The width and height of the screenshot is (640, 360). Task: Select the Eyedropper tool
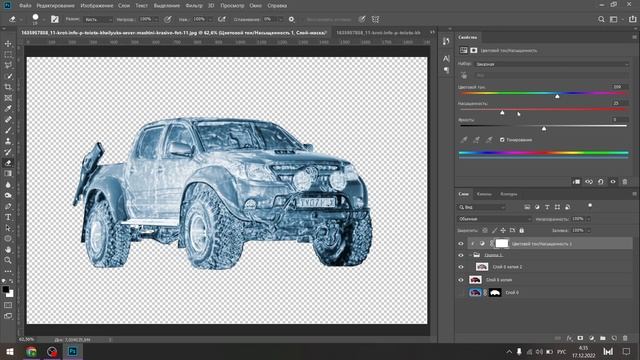click(8, 109)
